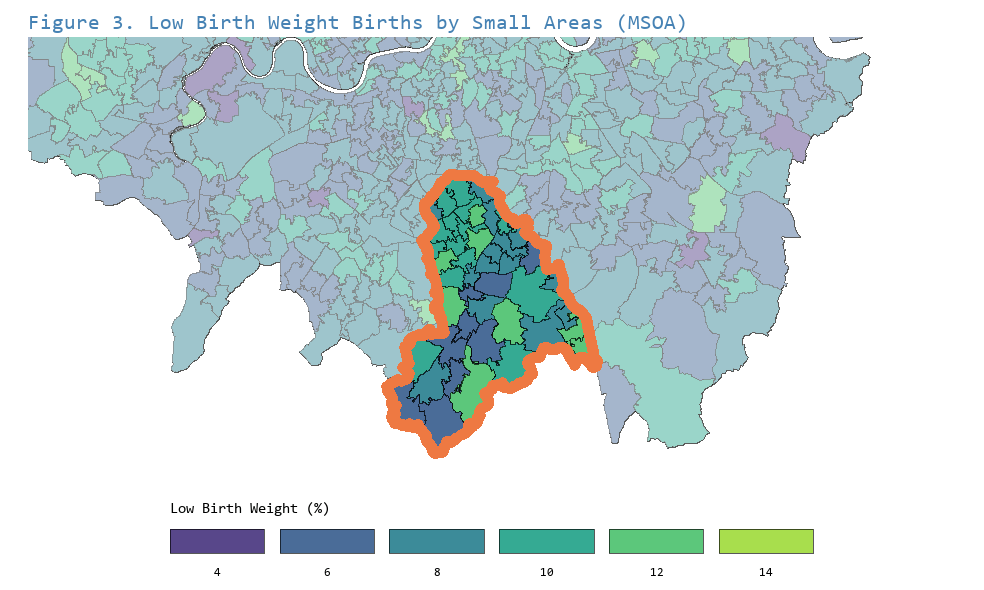Viewport: 984px width, 590px height.
Task: Click the purple legend swatch for 4
Action: (x=217, y=541)
